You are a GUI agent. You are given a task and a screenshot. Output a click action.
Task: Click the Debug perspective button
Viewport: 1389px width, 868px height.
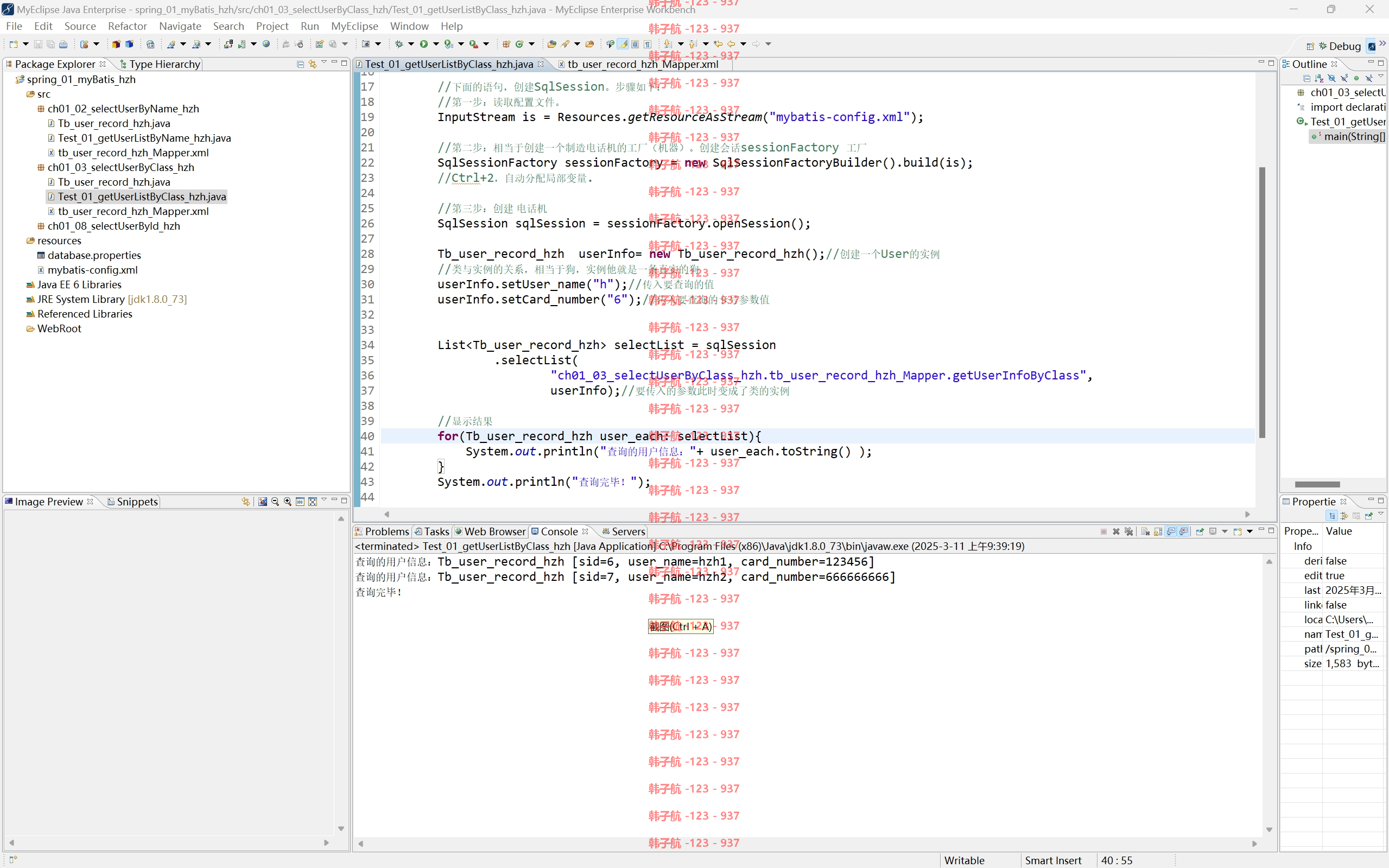click(x=1340, y=46)
